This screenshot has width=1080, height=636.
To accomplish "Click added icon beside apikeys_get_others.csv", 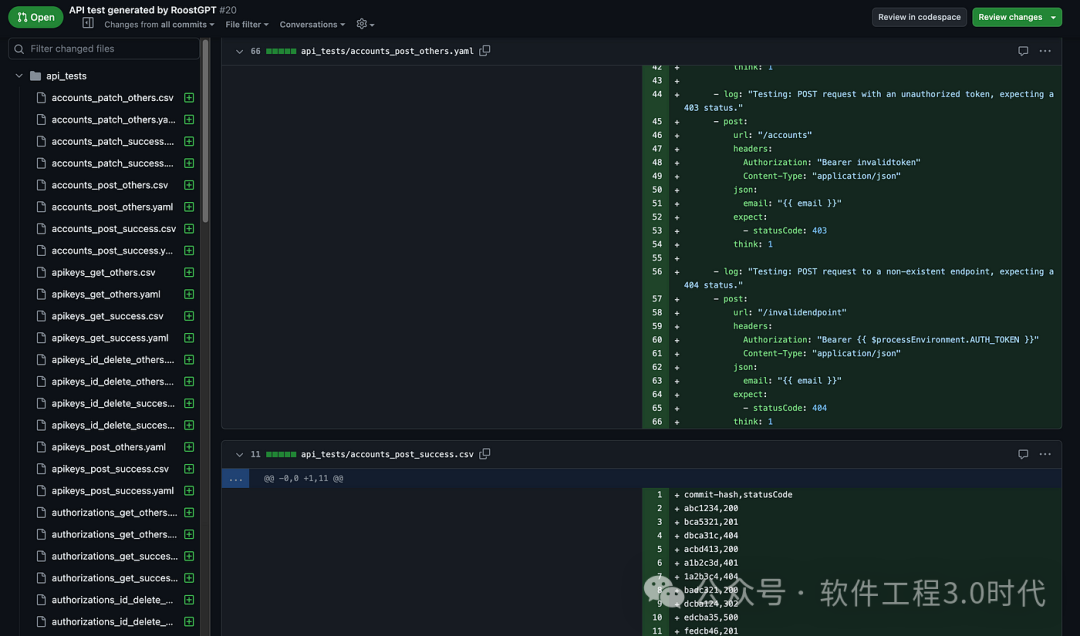I will 189,272.
